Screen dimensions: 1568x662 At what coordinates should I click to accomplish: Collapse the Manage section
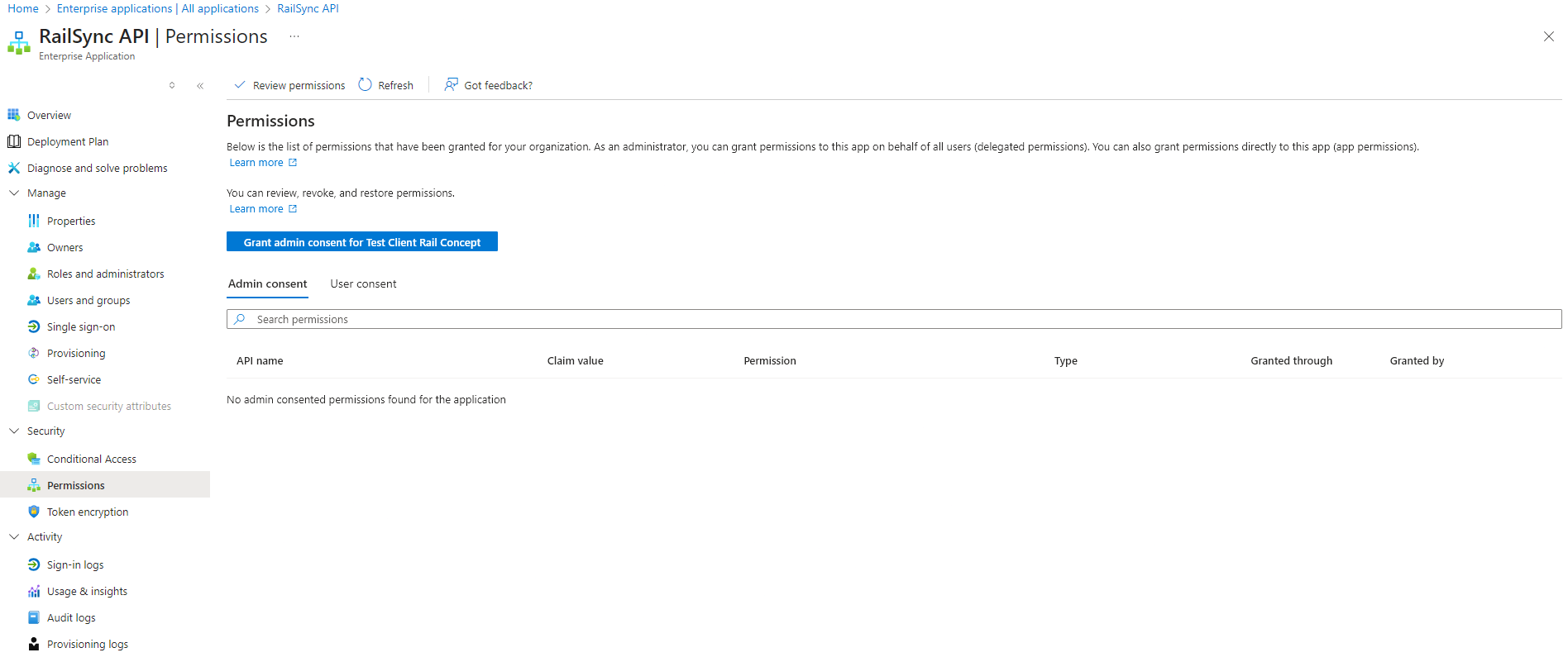14,193
